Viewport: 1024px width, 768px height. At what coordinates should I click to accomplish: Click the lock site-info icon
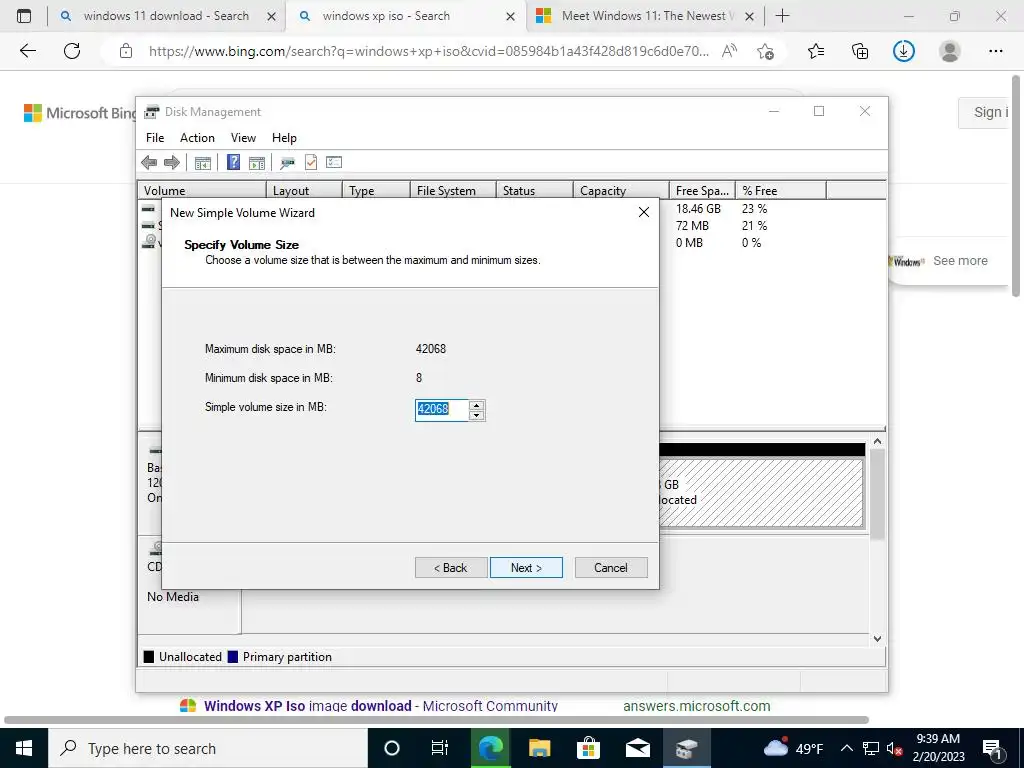coord(126,51)
